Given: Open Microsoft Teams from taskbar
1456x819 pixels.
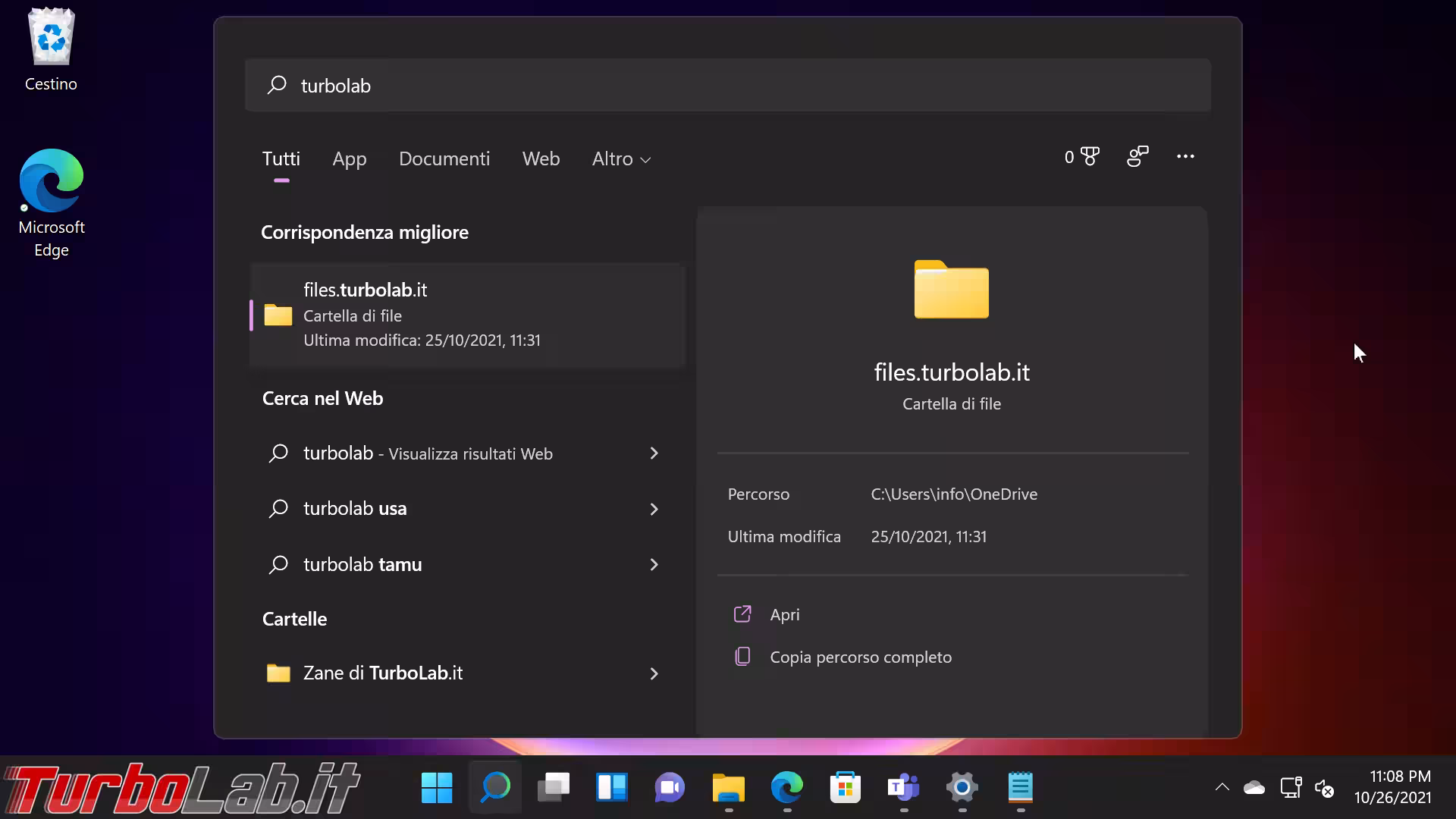Looking at the screenshot, I should [903, 788].
